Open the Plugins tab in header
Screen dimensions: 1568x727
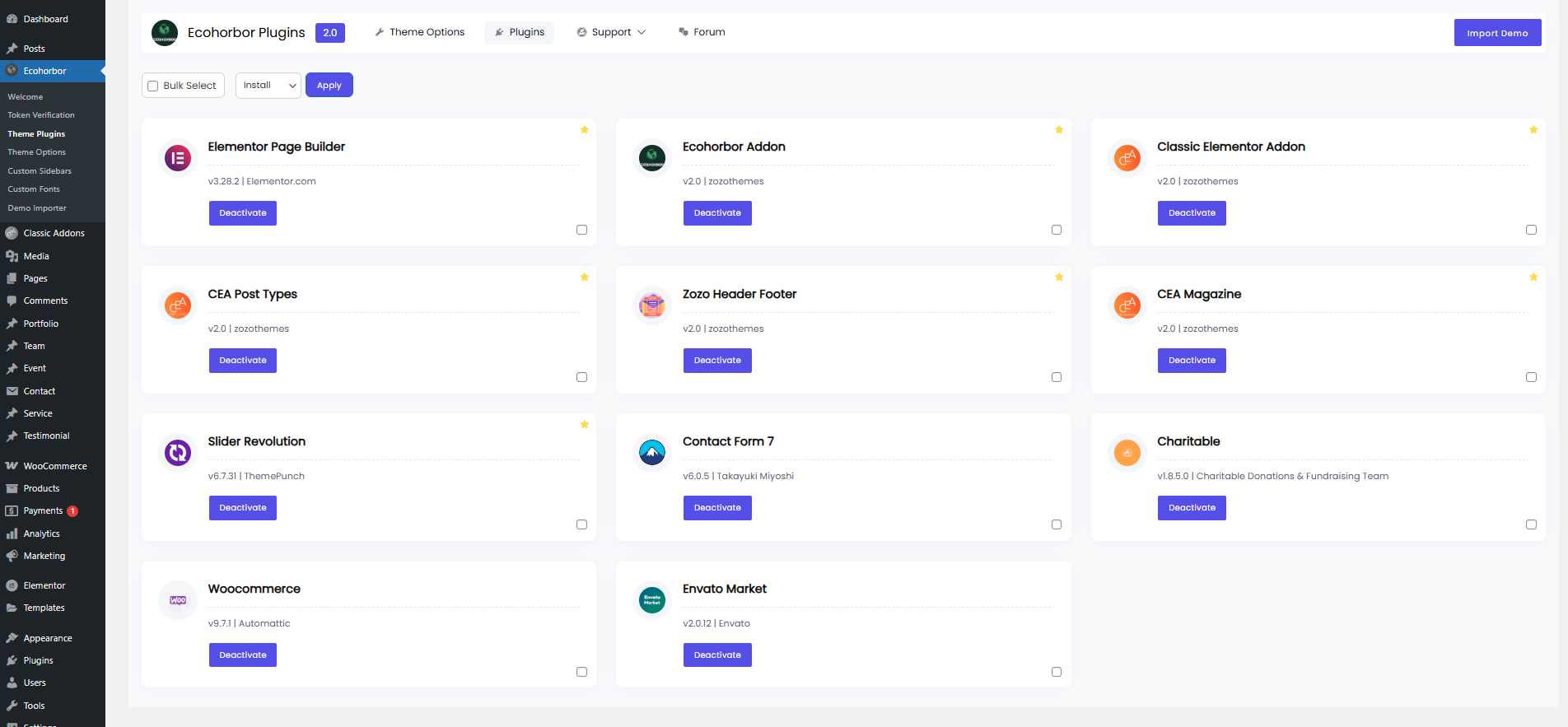click(x=520, y=32)
